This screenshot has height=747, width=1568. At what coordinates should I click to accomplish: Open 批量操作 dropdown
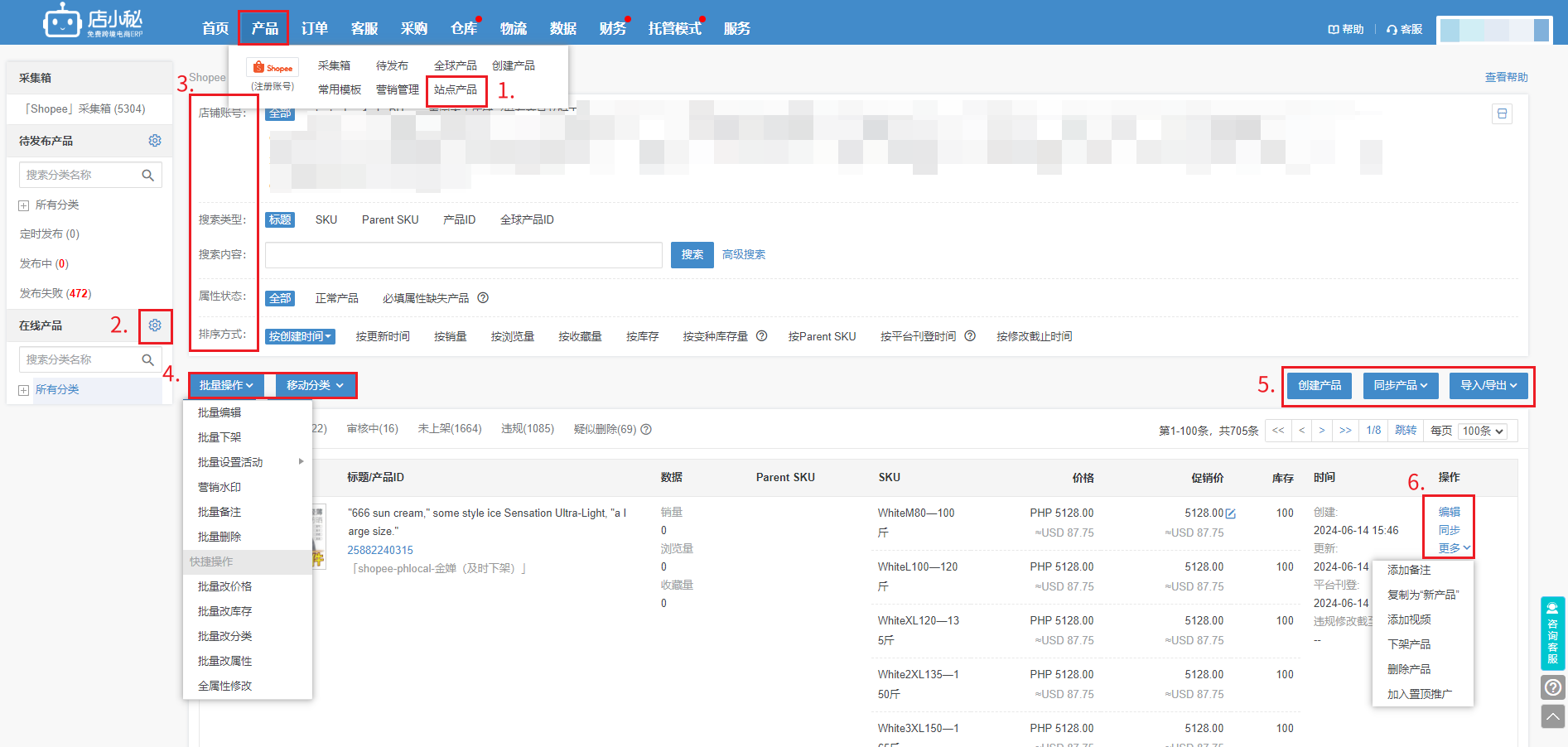(x=226, y=385)
